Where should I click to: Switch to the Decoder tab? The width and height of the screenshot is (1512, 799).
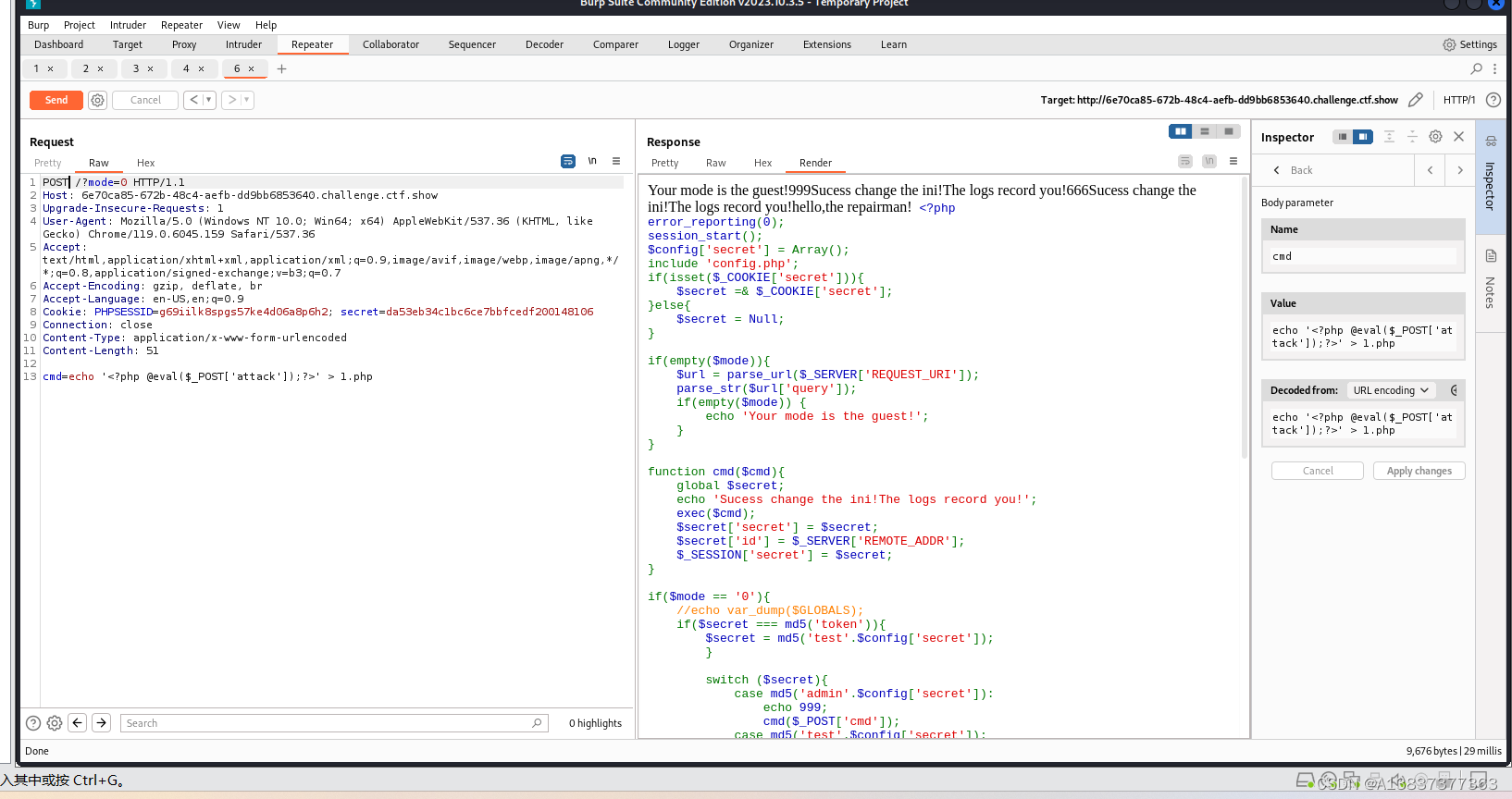coord(544,44)
